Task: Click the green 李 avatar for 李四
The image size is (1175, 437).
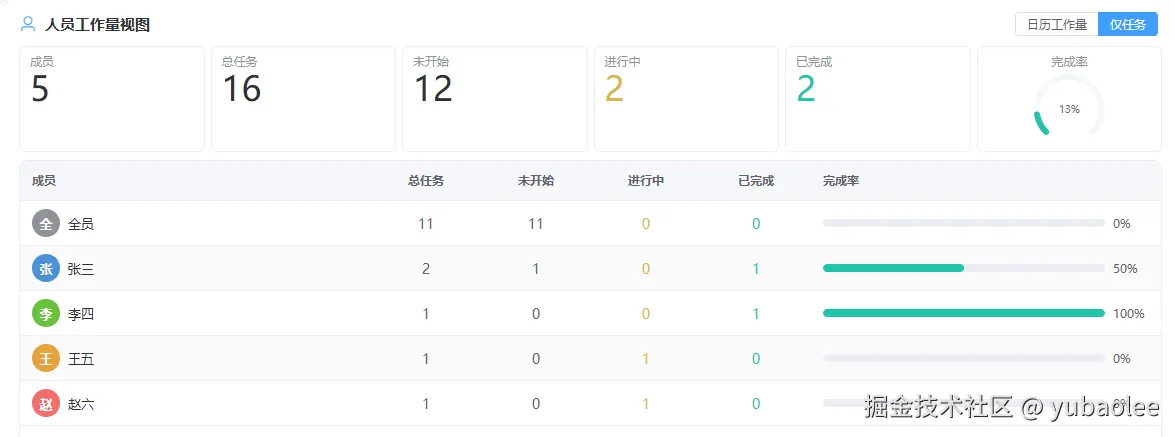Action: coord(46,314)
